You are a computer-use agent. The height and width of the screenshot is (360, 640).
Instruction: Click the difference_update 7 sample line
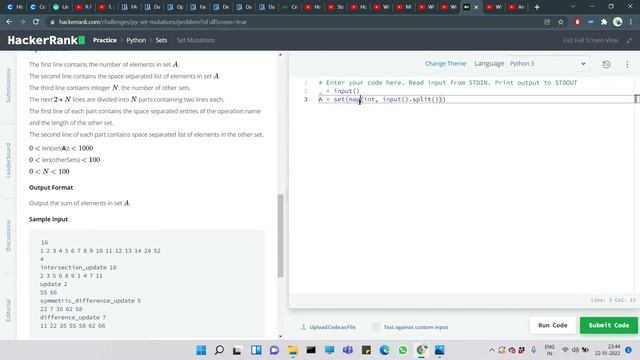73,317
